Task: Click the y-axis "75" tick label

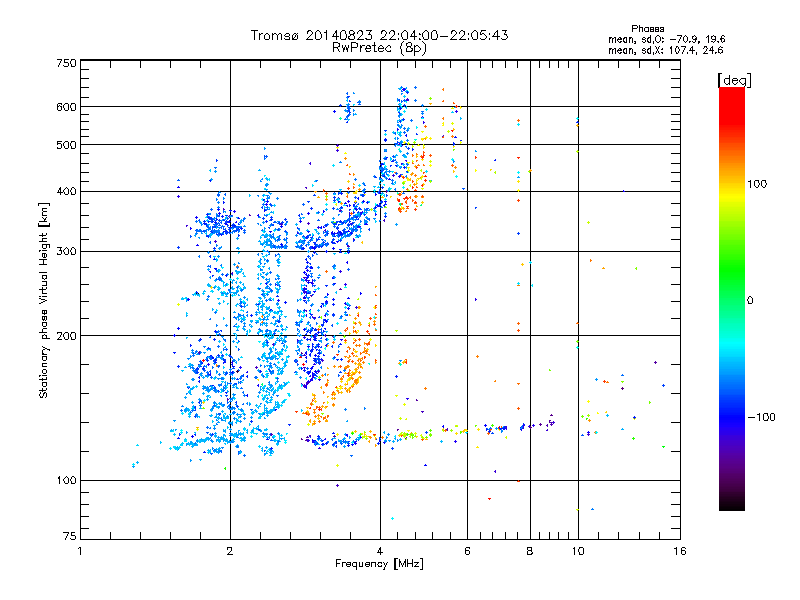Action: pyautogui.click(x=70, y=536)
